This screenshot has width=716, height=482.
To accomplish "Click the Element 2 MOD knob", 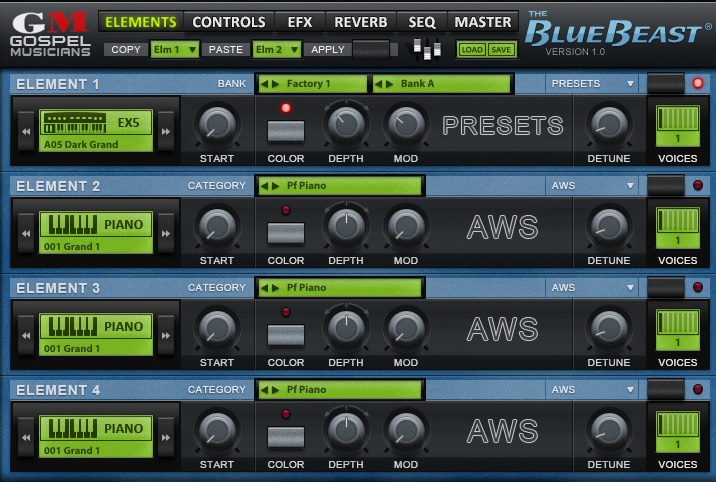I will pyautogui.click(x=405, y=226).
